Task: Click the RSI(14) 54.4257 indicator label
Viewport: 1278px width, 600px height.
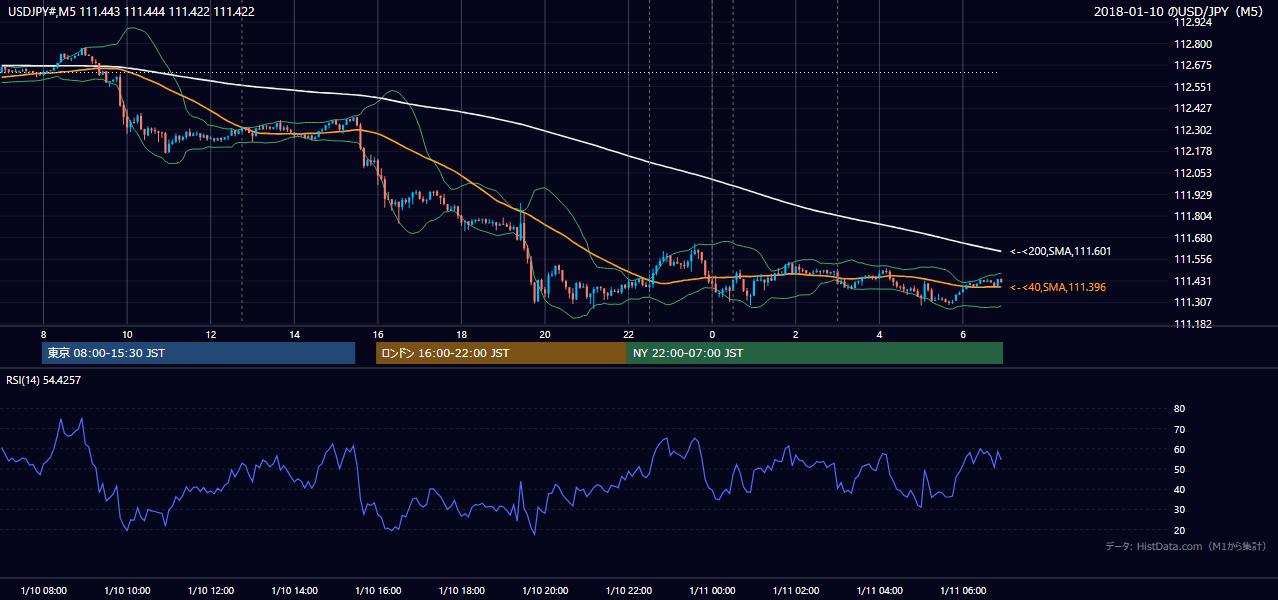Action: [x=44, y=380]
